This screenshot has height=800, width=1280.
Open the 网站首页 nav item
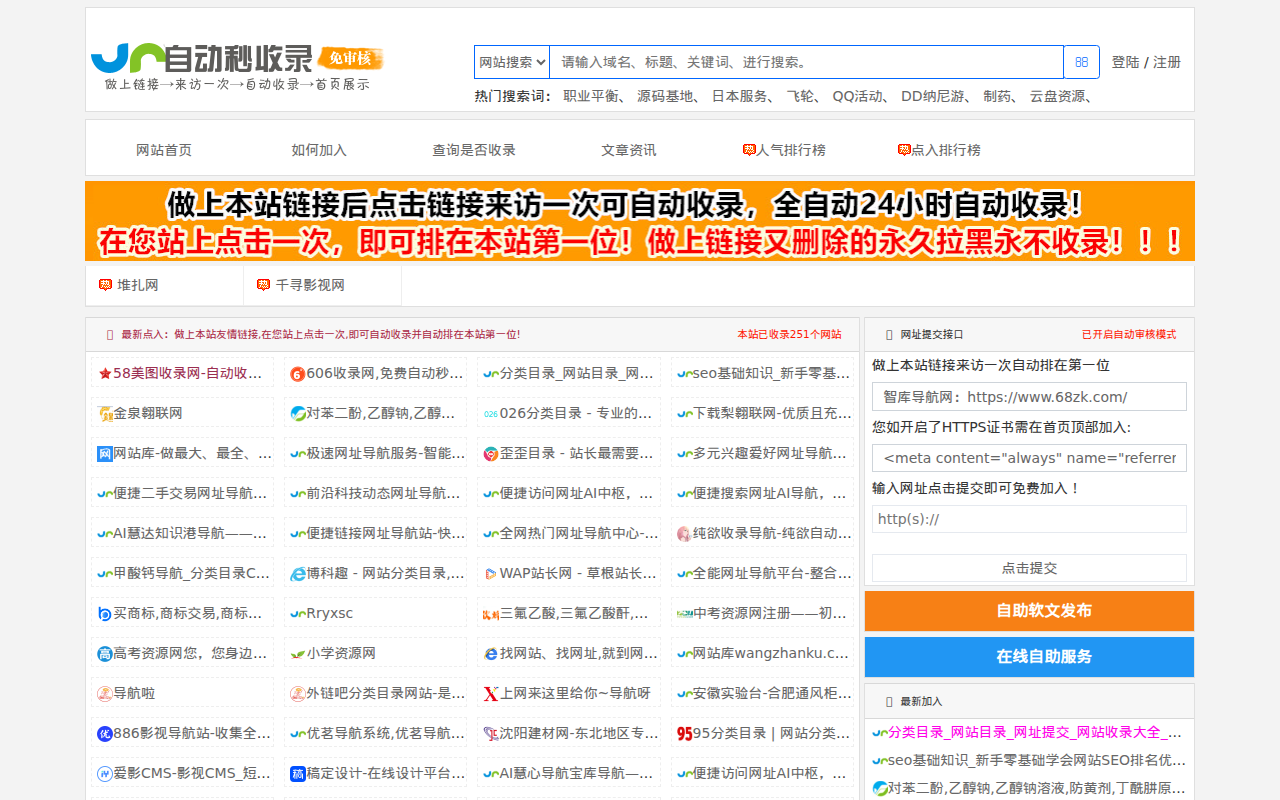pyautogui.click(x=164, y=150)
